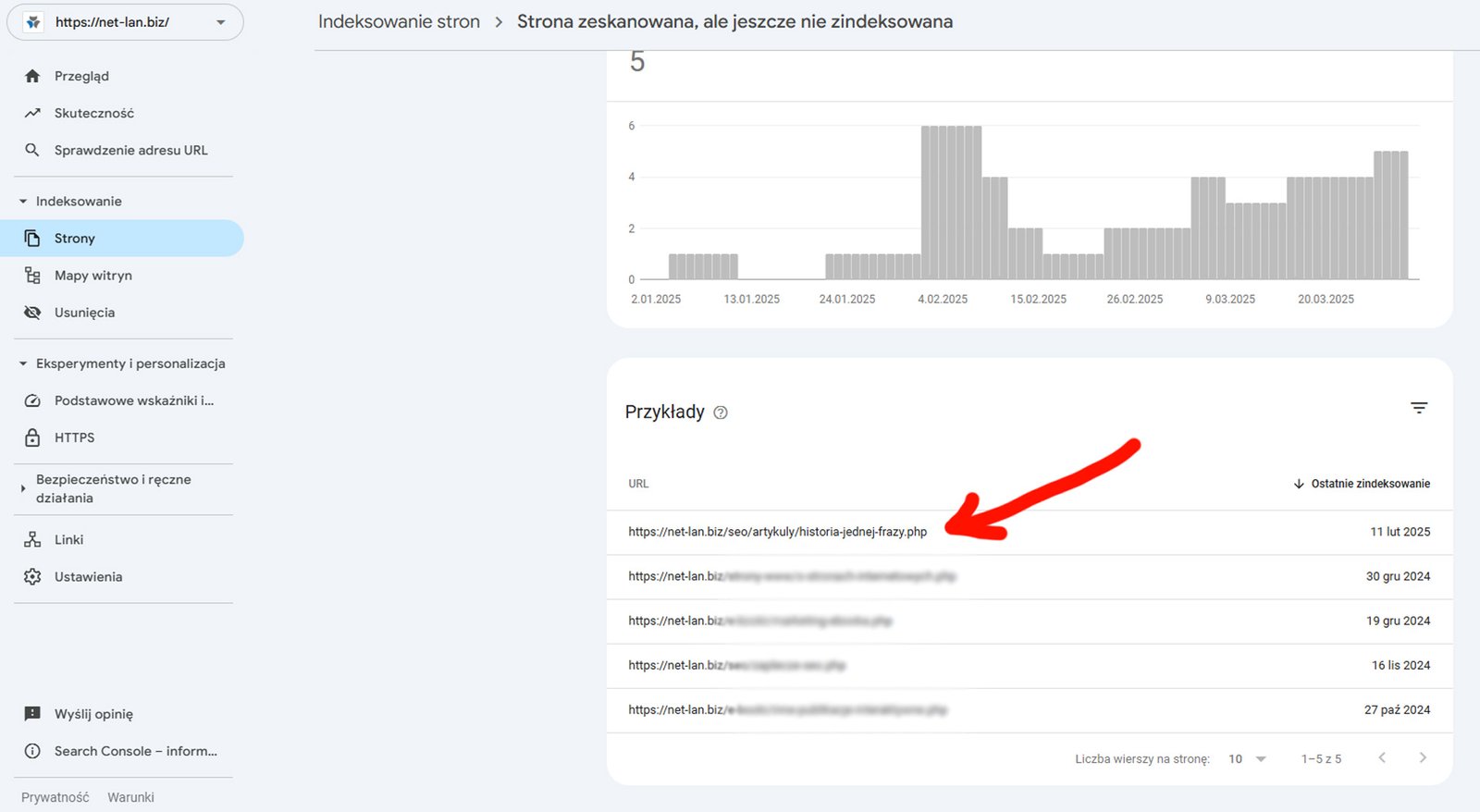
Task: Select Strony in the sidebar menu
Action: (x=75, y=239)
